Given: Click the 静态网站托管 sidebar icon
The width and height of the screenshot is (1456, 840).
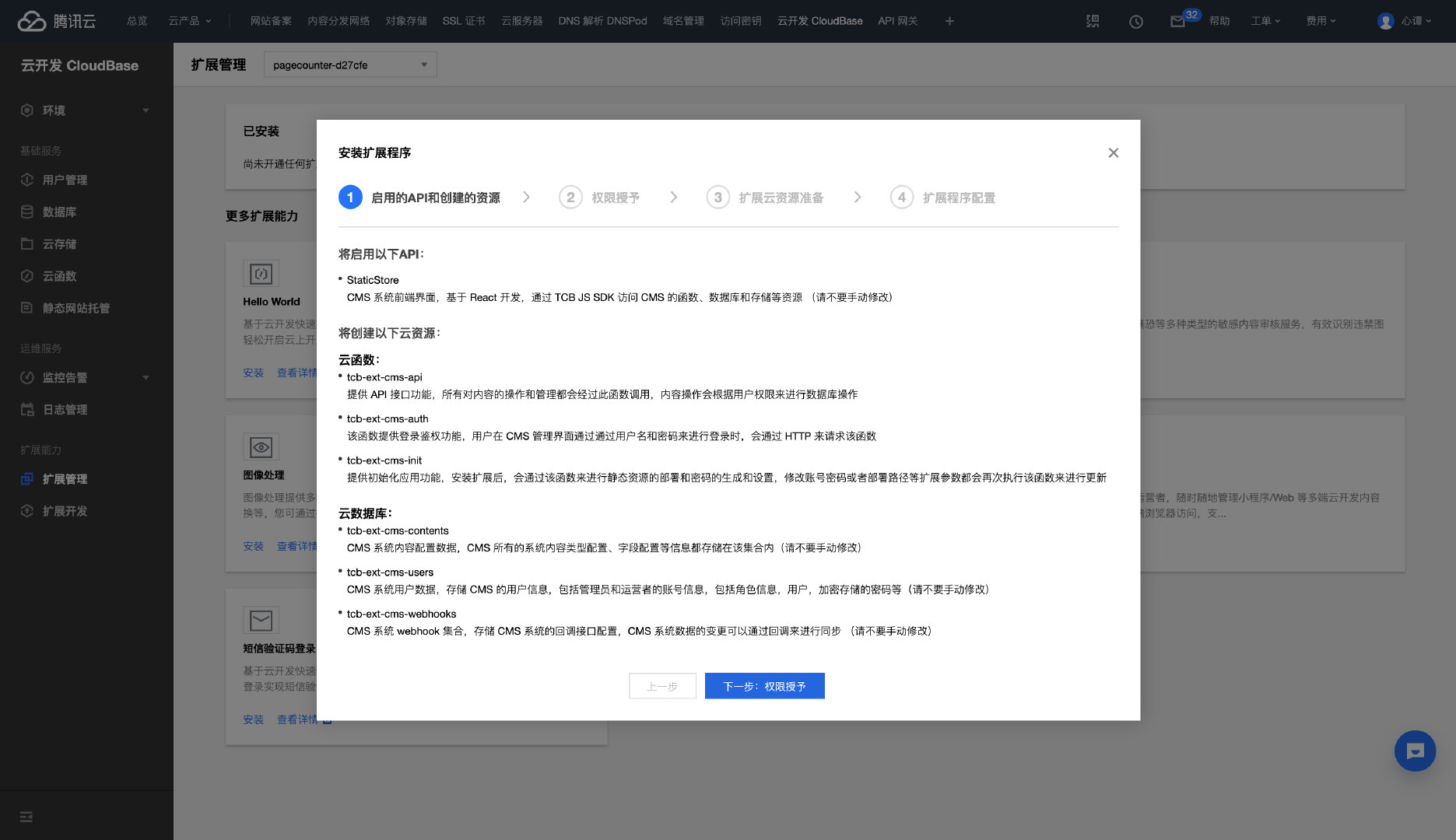Looking at the screenshot, I should pyautogui.click(x=27, y=308).
